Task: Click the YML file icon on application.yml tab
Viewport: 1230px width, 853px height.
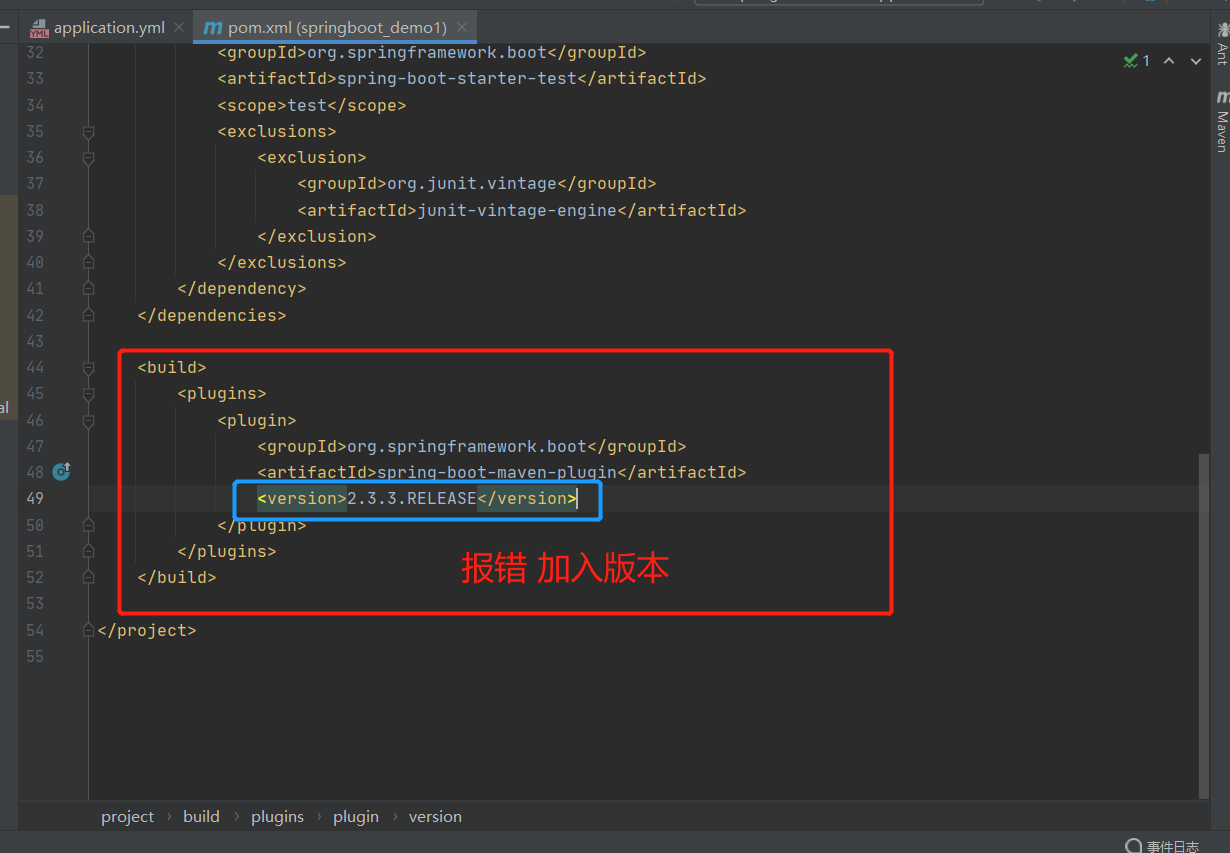Action: [39, 28]
